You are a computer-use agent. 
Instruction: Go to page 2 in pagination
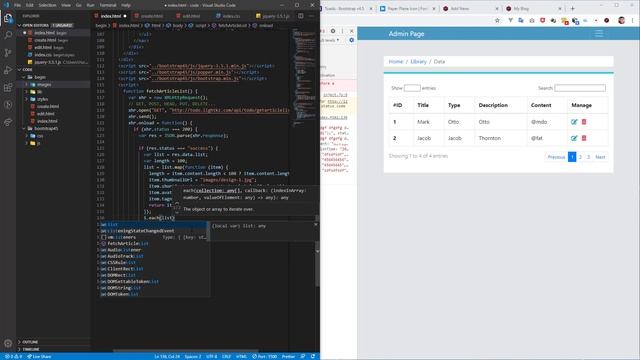[580, 157]
